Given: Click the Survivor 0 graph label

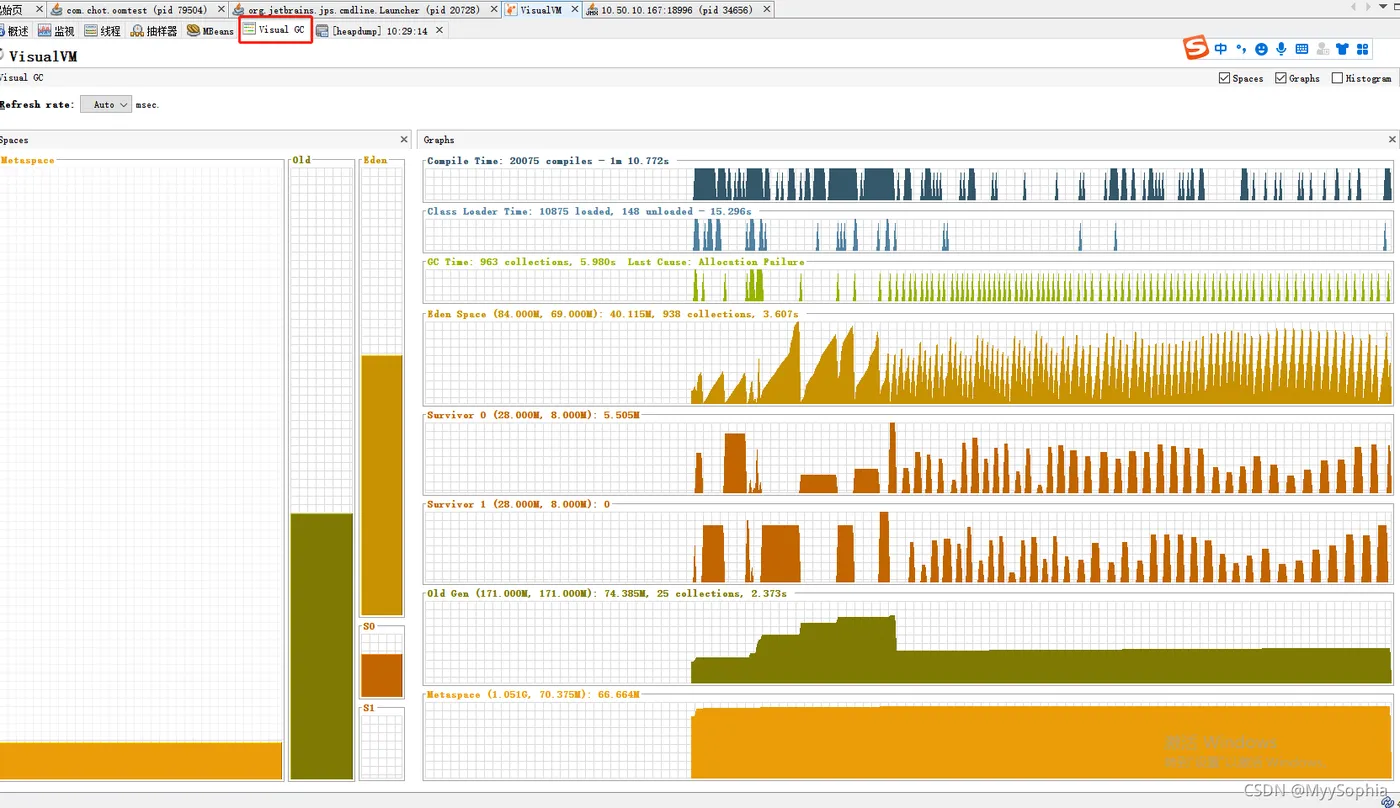Looking at the screenshot, I should (x=533, y=415).
